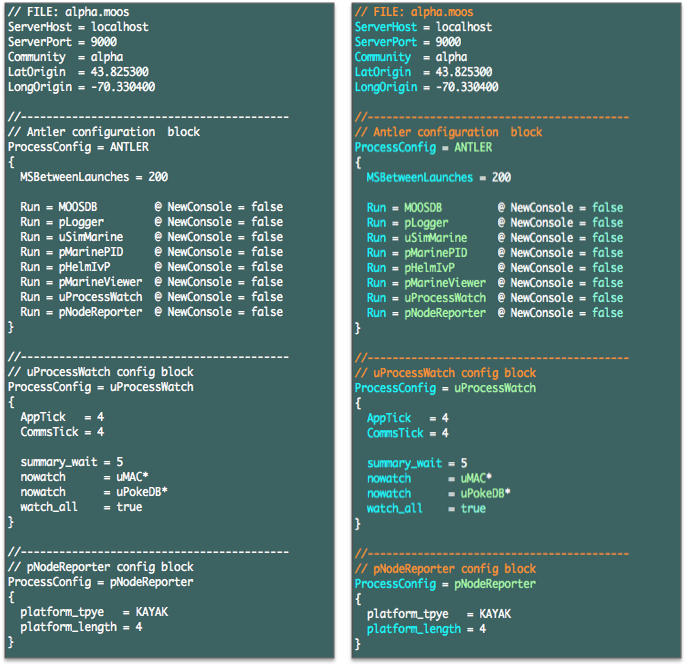Screen dimensions: 690x664
Task: Click latitude value '43.825300' in left pane
Action: click(x=112, y=72)
